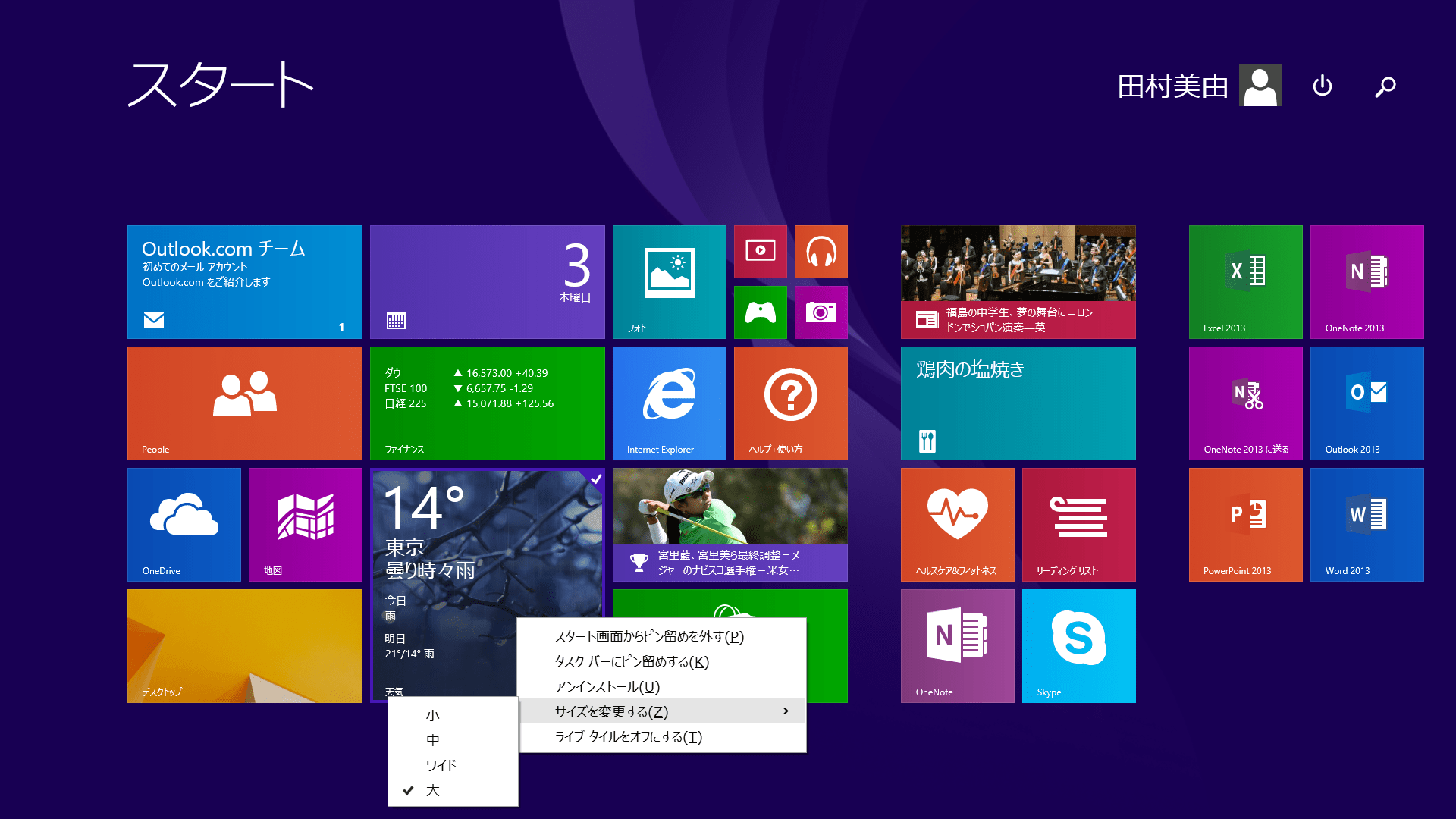Open search with the magnifier button
The image size is (1456, 819).
[x=1385, y=86]
